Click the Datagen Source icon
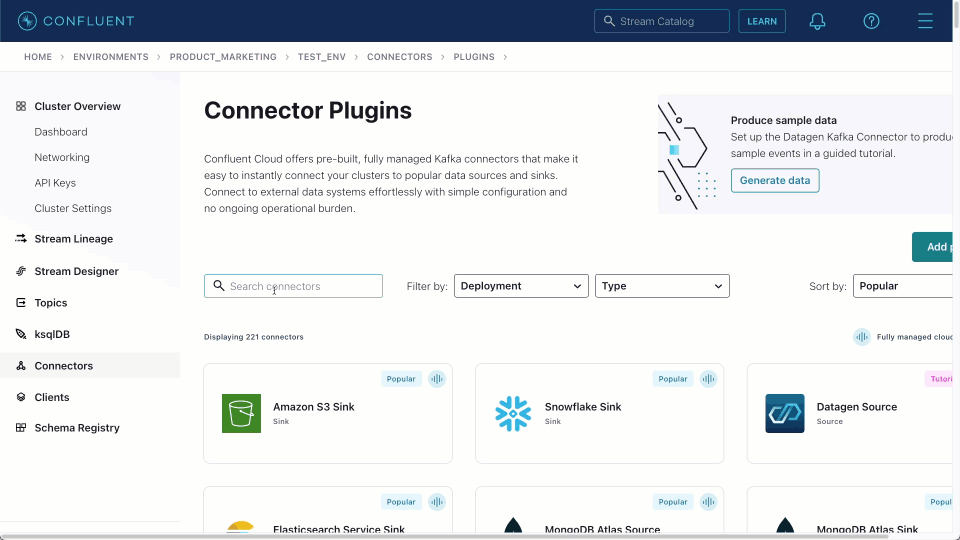This screenshot has width=960, height=540. coord(785,413)
